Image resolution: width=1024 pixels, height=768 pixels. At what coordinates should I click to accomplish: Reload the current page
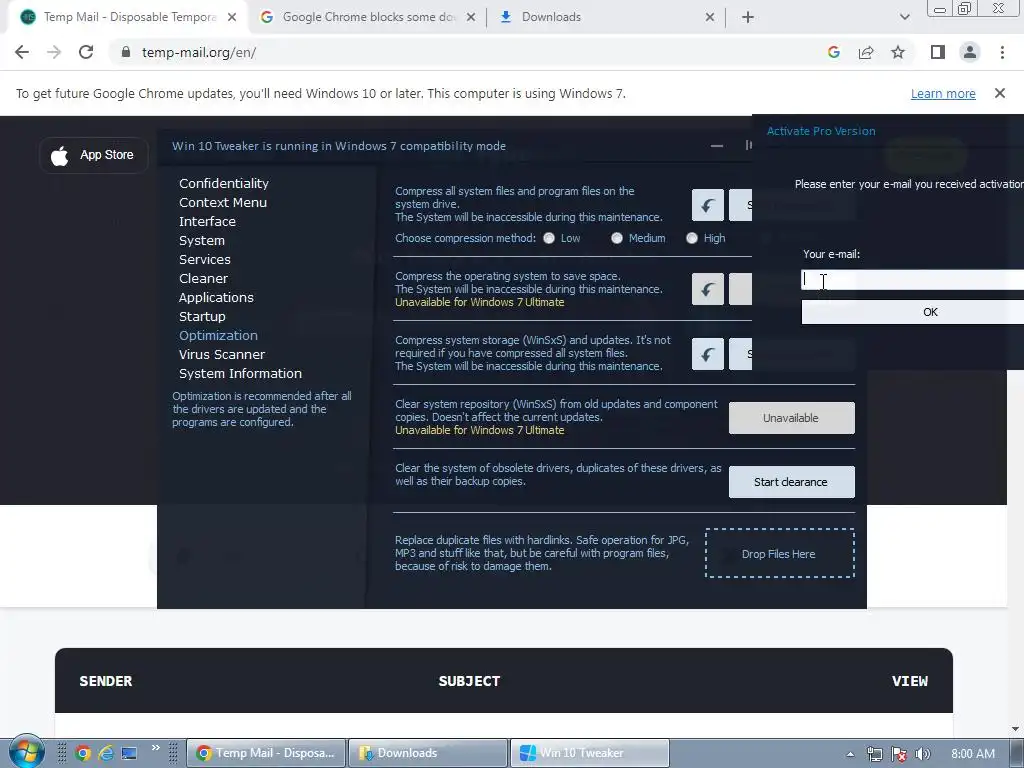click(86, 52)
